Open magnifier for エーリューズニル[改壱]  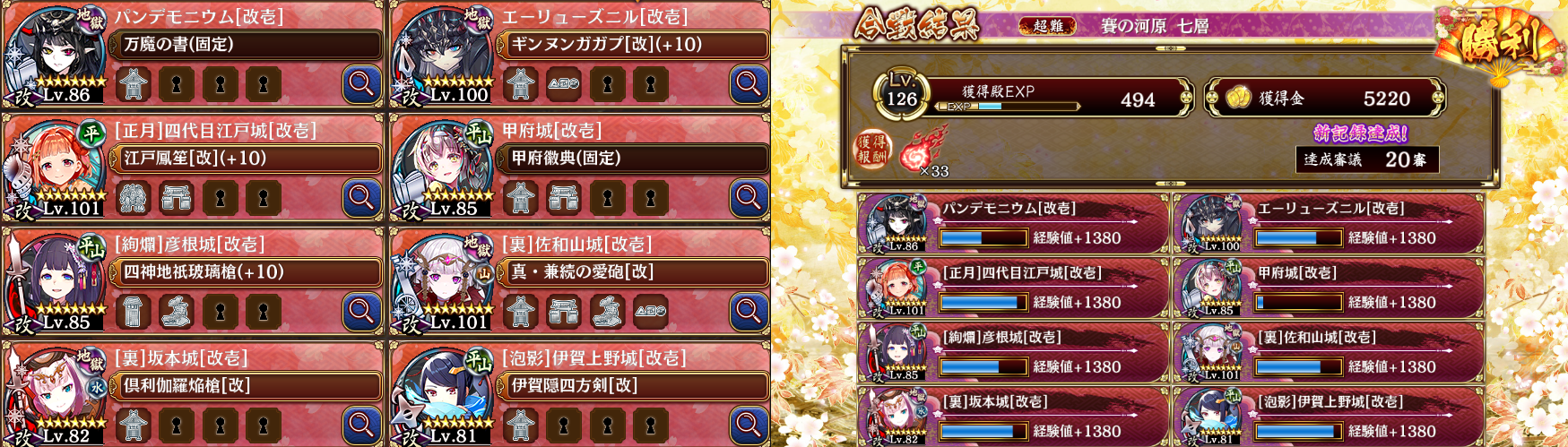[749, 84]
